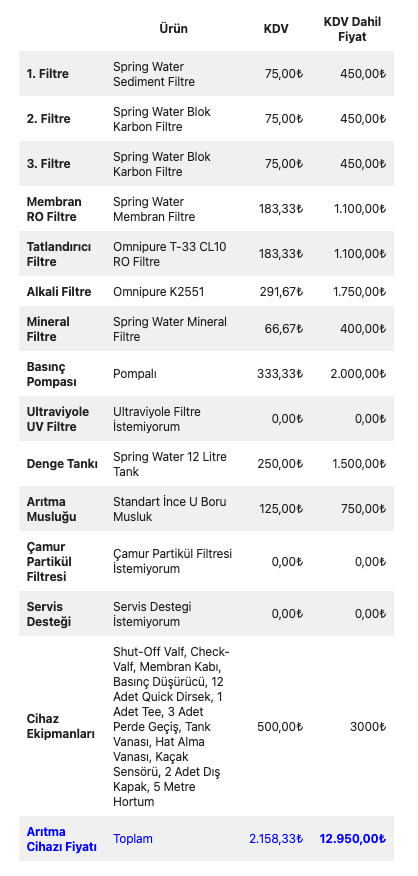This screenshot has width=418, height=876.
Task: Click Omnipure T-33 CL10 RO Filtre
Action: 170,254
